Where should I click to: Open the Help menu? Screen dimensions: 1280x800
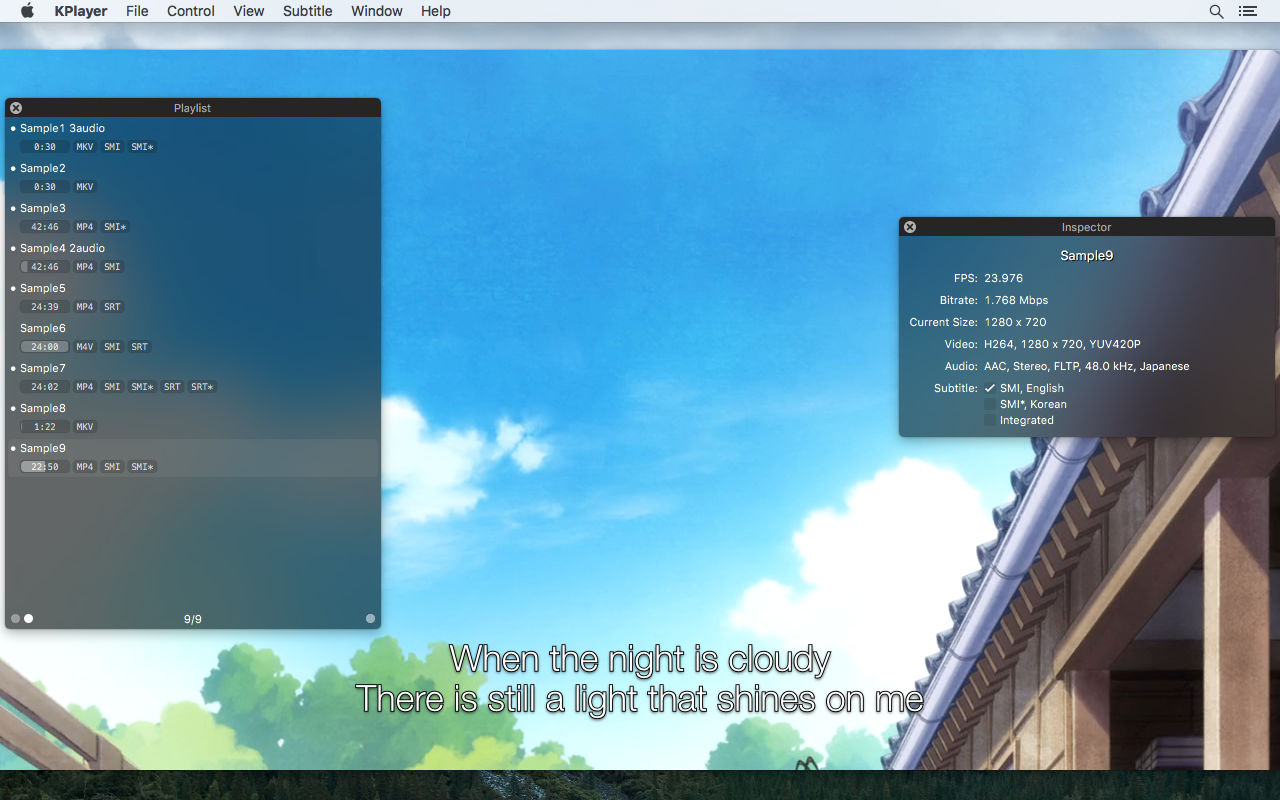pos(436,11)
